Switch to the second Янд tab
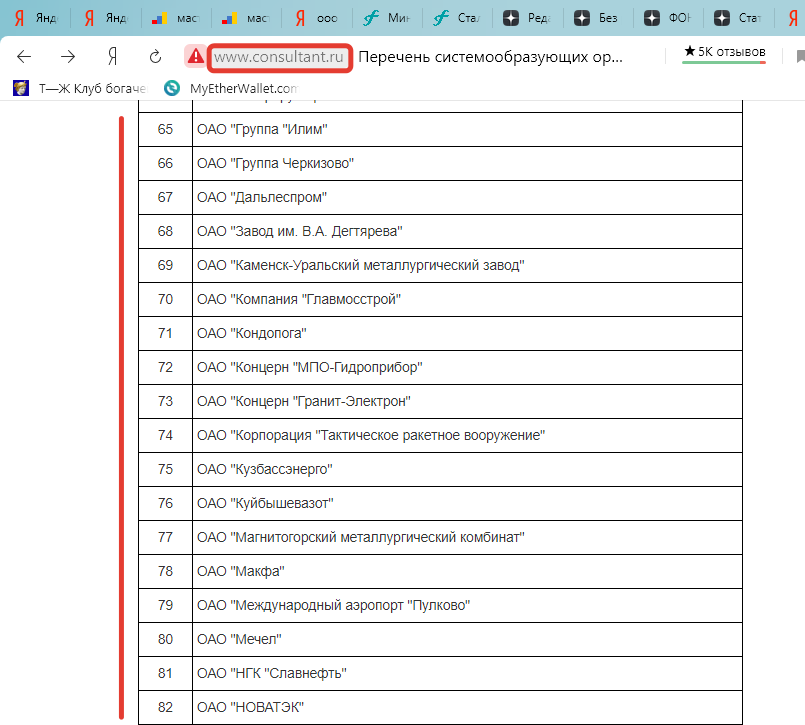This screenshot has height=725, width=805. (106, 18)
